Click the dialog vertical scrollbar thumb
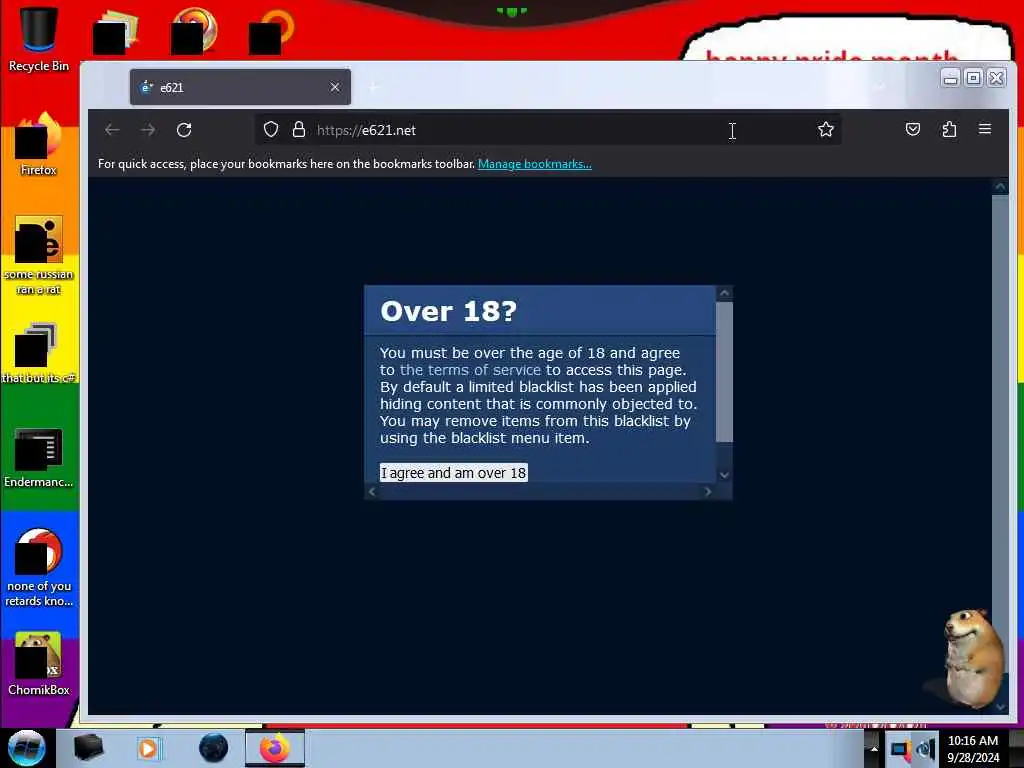 (x=724, y=372)
